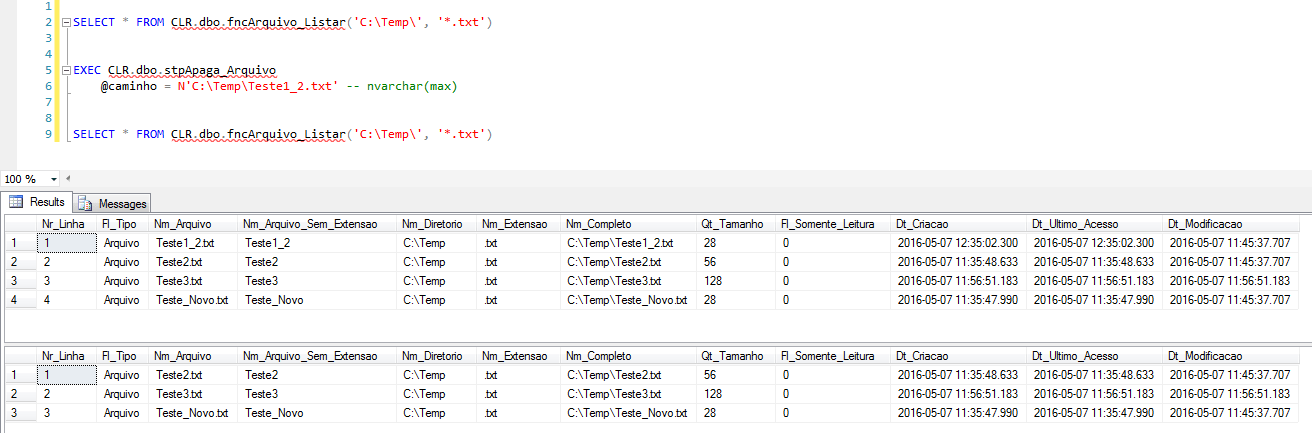
Task: Click the stpApaga_Arquivo procedure name in editor
Action: click(219, 70)
